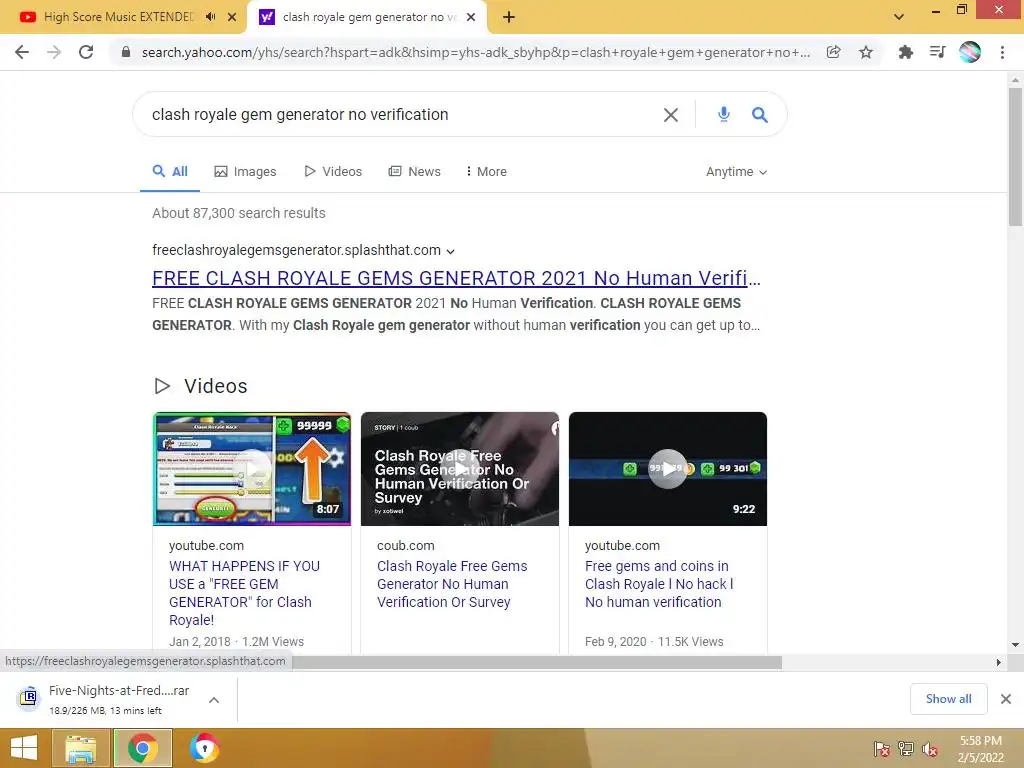
Task: Select the All search filter
Action: [x=170, y=172]
